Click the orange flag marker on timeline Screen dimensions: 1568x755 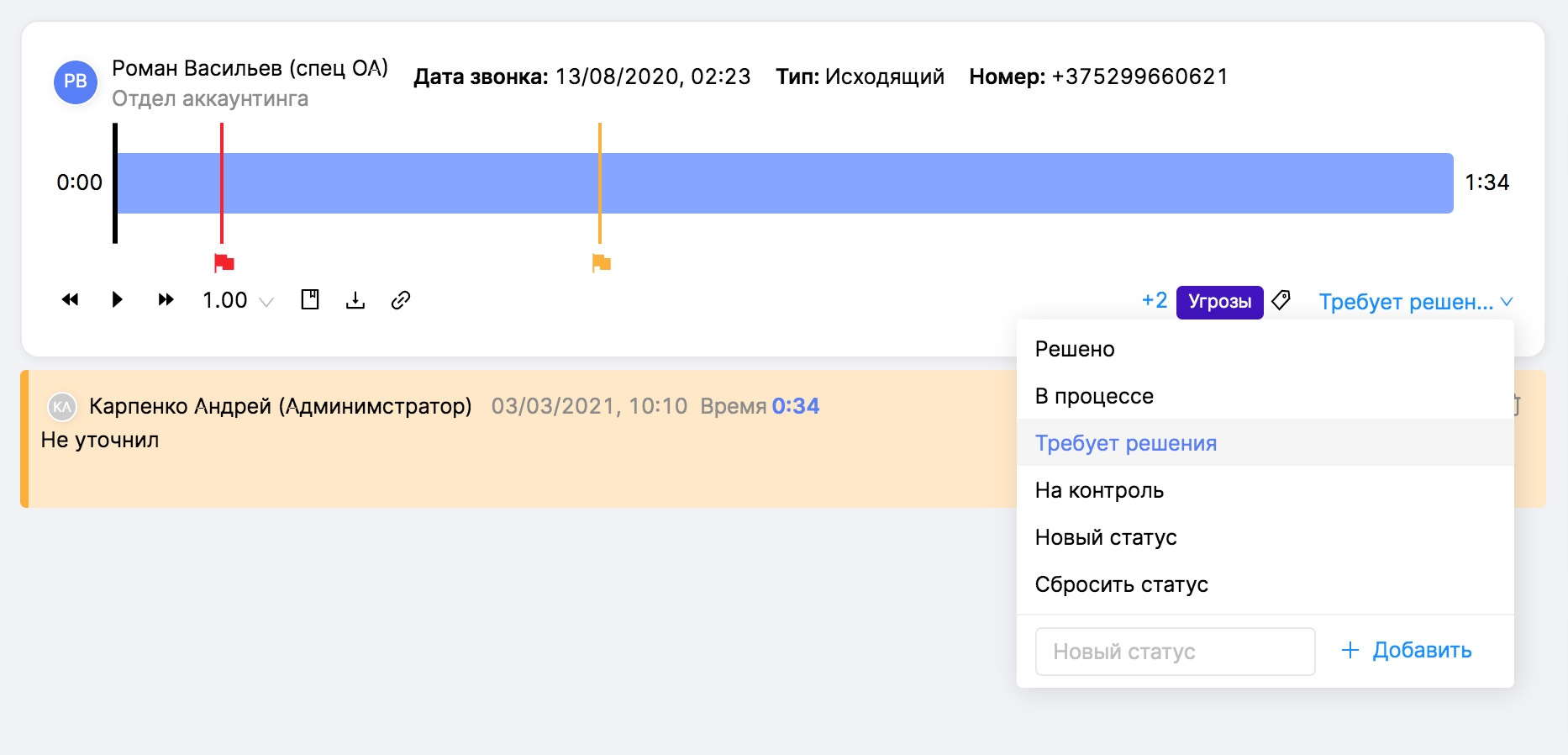tap(602, 263)
